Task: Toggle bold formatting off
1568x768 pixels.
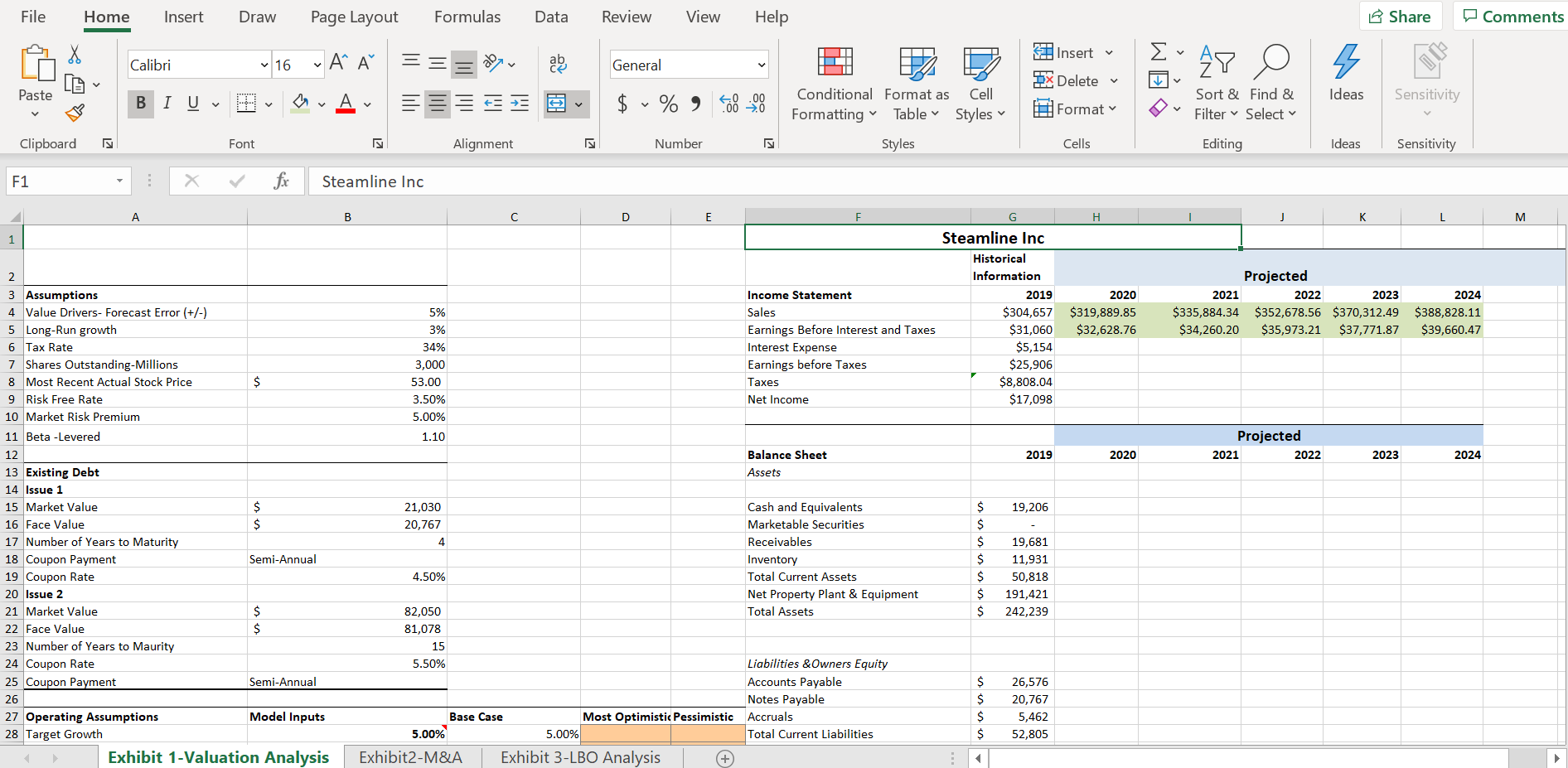Action: coord(140,104)
